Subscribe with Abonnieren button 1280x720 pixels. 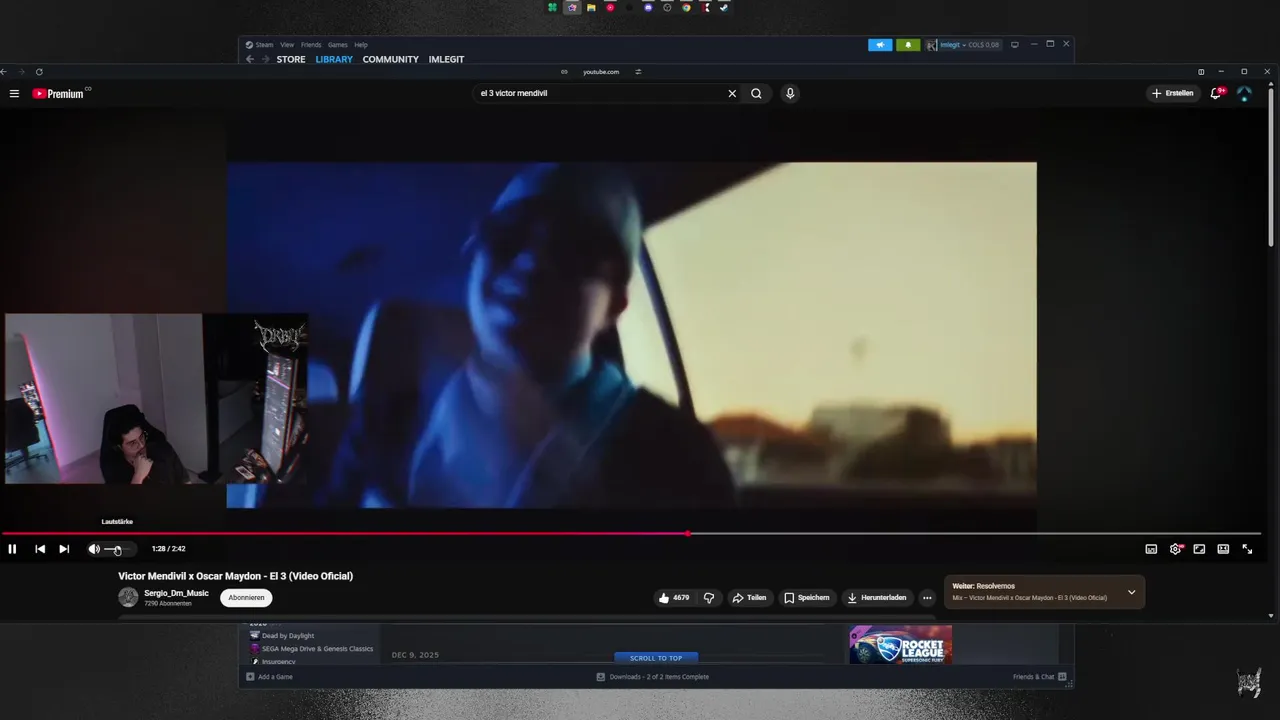tap(246, 598)
